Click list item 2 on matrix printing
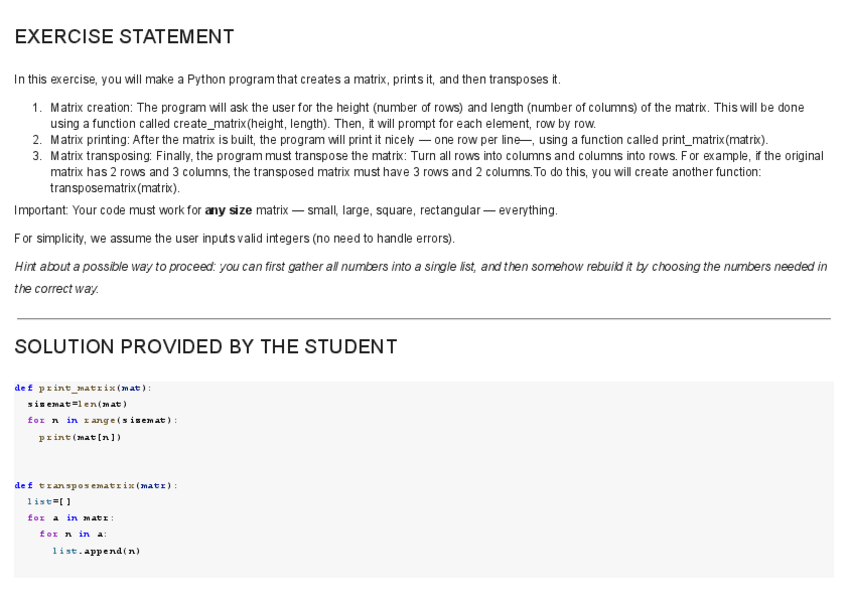The image size is (848, 600). click(x=408, y=140)
